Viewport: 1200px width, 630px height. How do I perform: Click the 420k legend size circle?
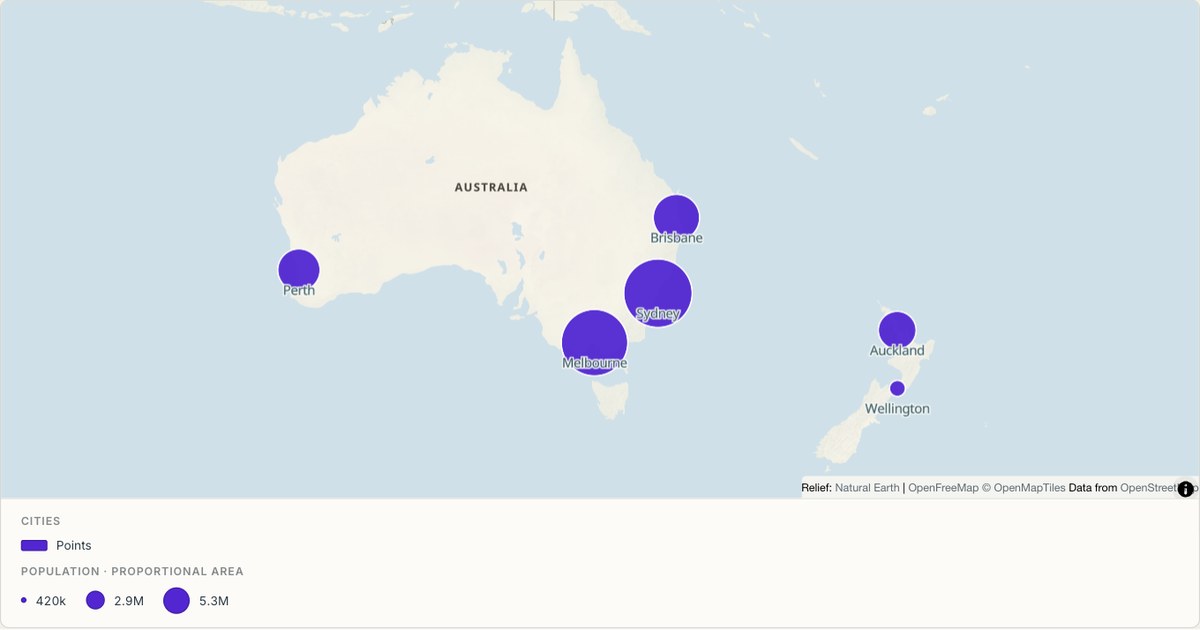click(23, 601)
